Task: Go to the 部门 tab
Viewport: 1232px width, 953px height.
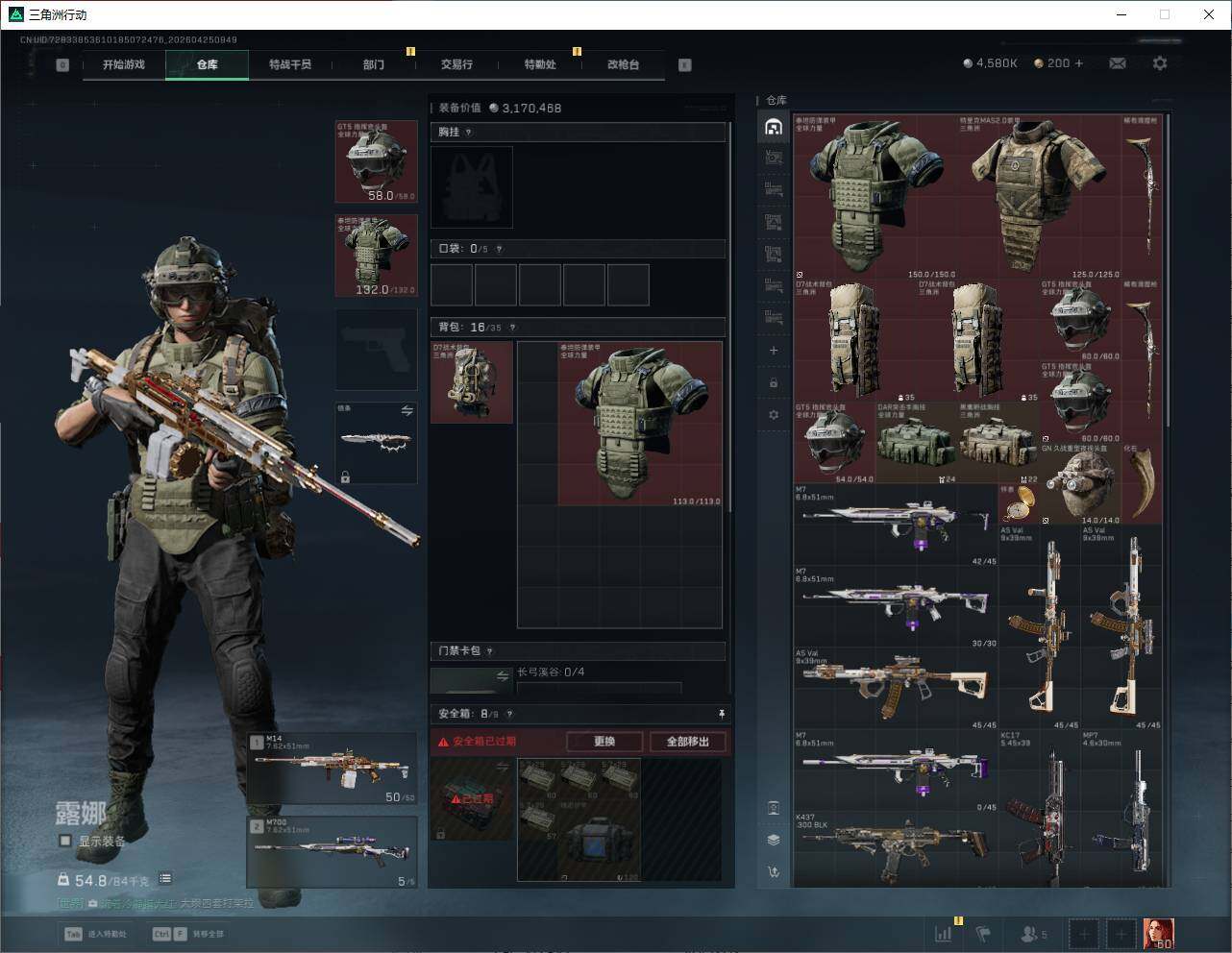Action: point(374,64)
